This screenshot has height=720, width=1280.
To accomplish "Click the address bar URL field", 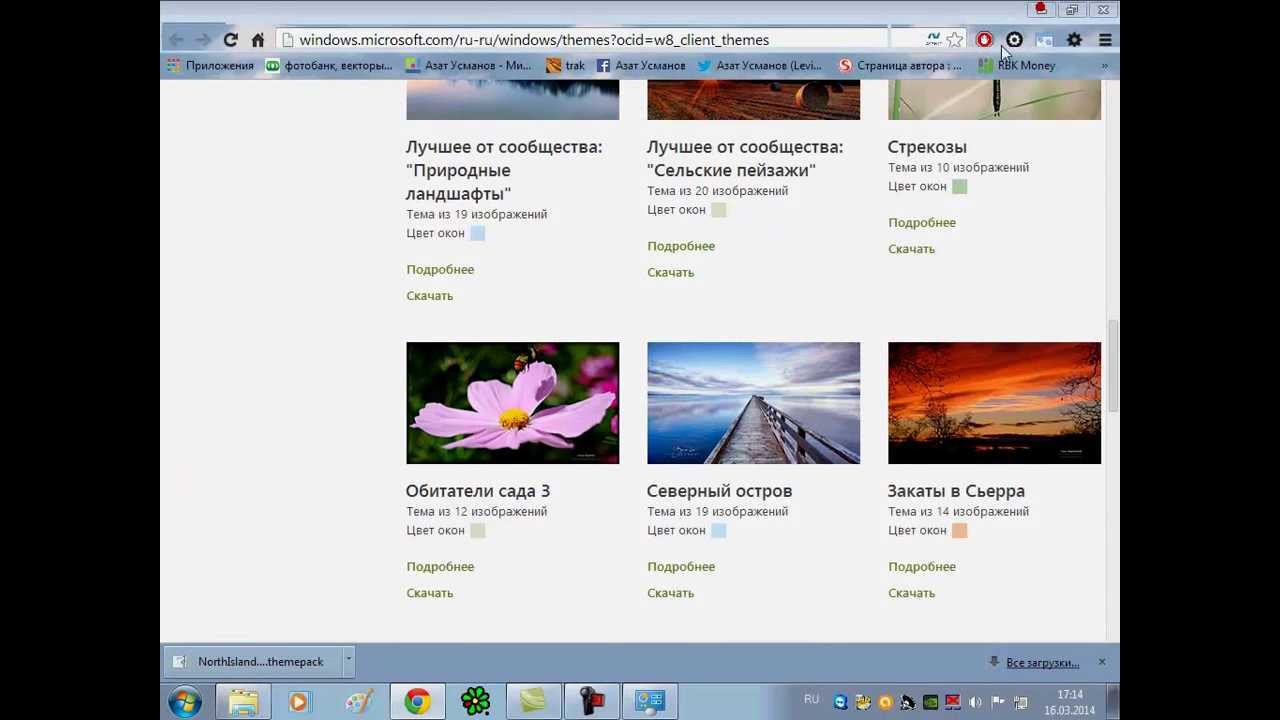I will (582, 40).
